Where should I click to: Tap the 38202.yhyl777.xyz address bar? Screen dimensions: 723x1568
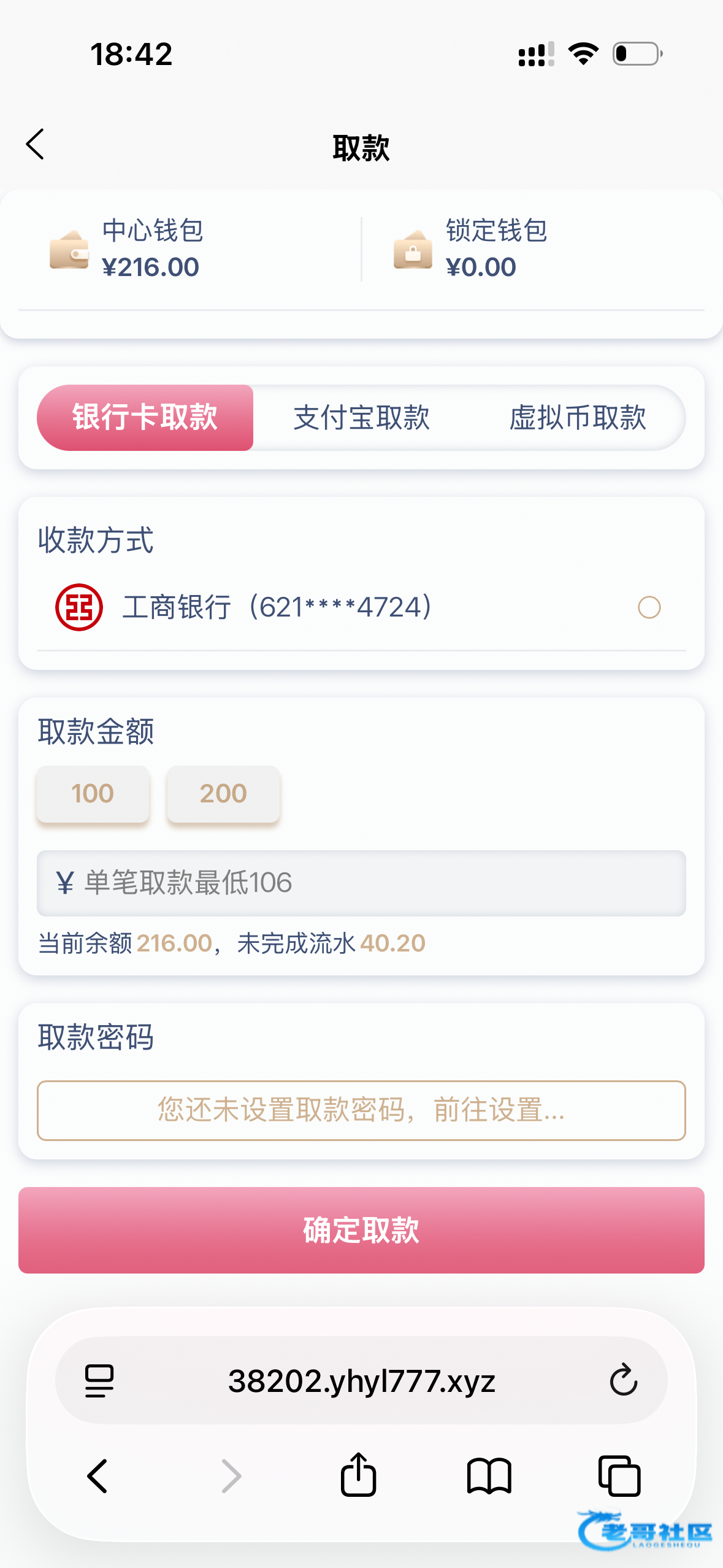pos(361,1380)
